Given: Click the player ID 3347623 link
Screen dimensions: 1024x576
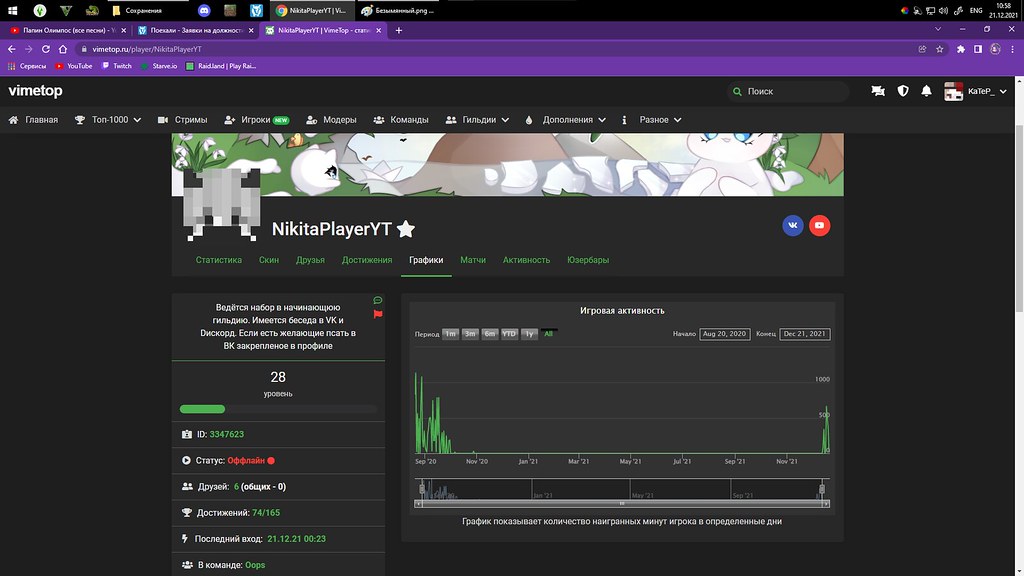Looking at the screenshot, I should (x=226, y=435).
